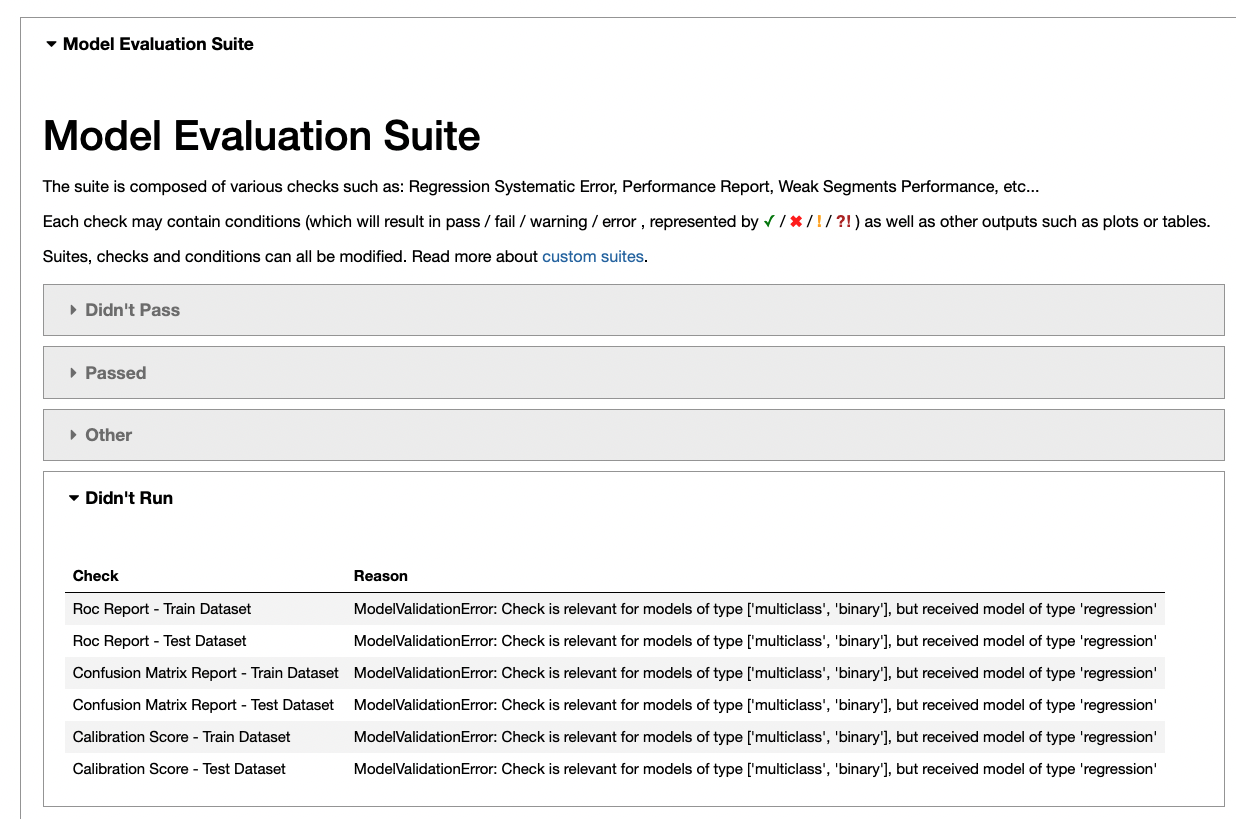Click the green checkmark pass symbol
The image size is (1236, 819).
(769, 222)
